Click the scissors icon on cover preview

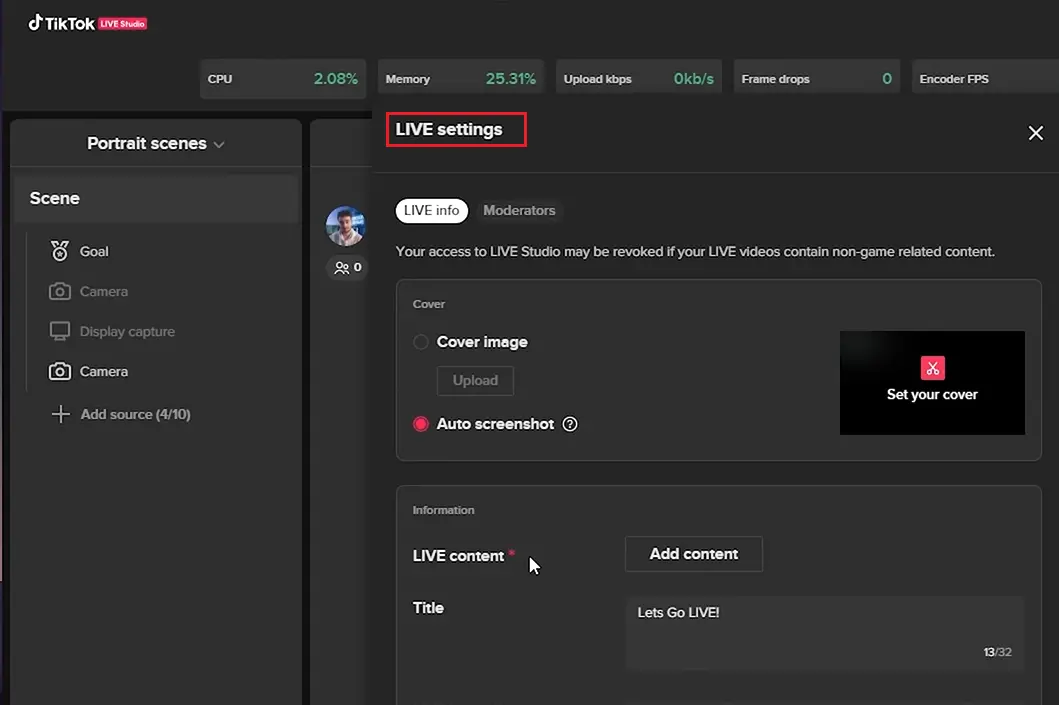pyautogui.click(x=932, y=368)
